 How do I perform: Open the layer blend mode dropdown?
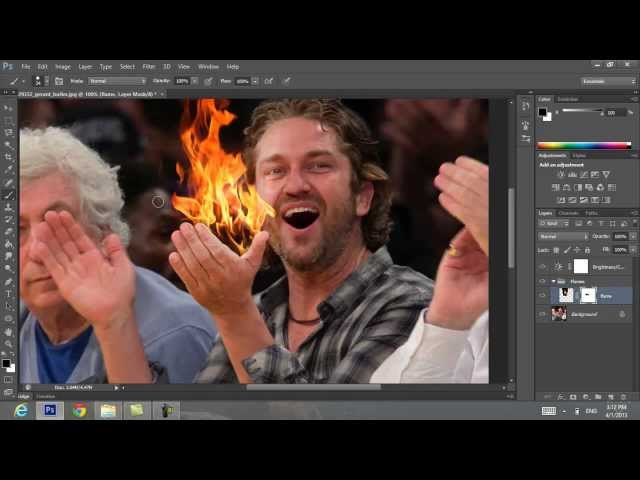tap(563, 236)
